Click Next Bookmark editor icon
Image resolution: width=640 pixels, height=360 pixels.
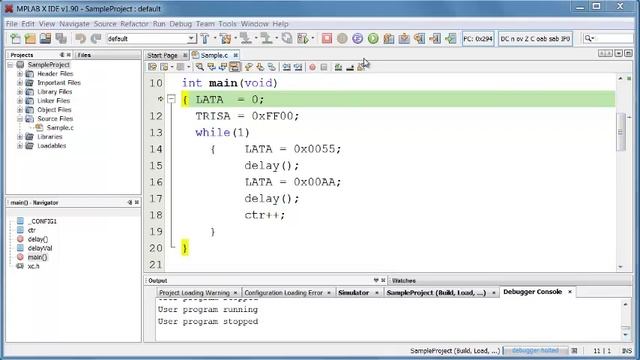pos(260,67)
